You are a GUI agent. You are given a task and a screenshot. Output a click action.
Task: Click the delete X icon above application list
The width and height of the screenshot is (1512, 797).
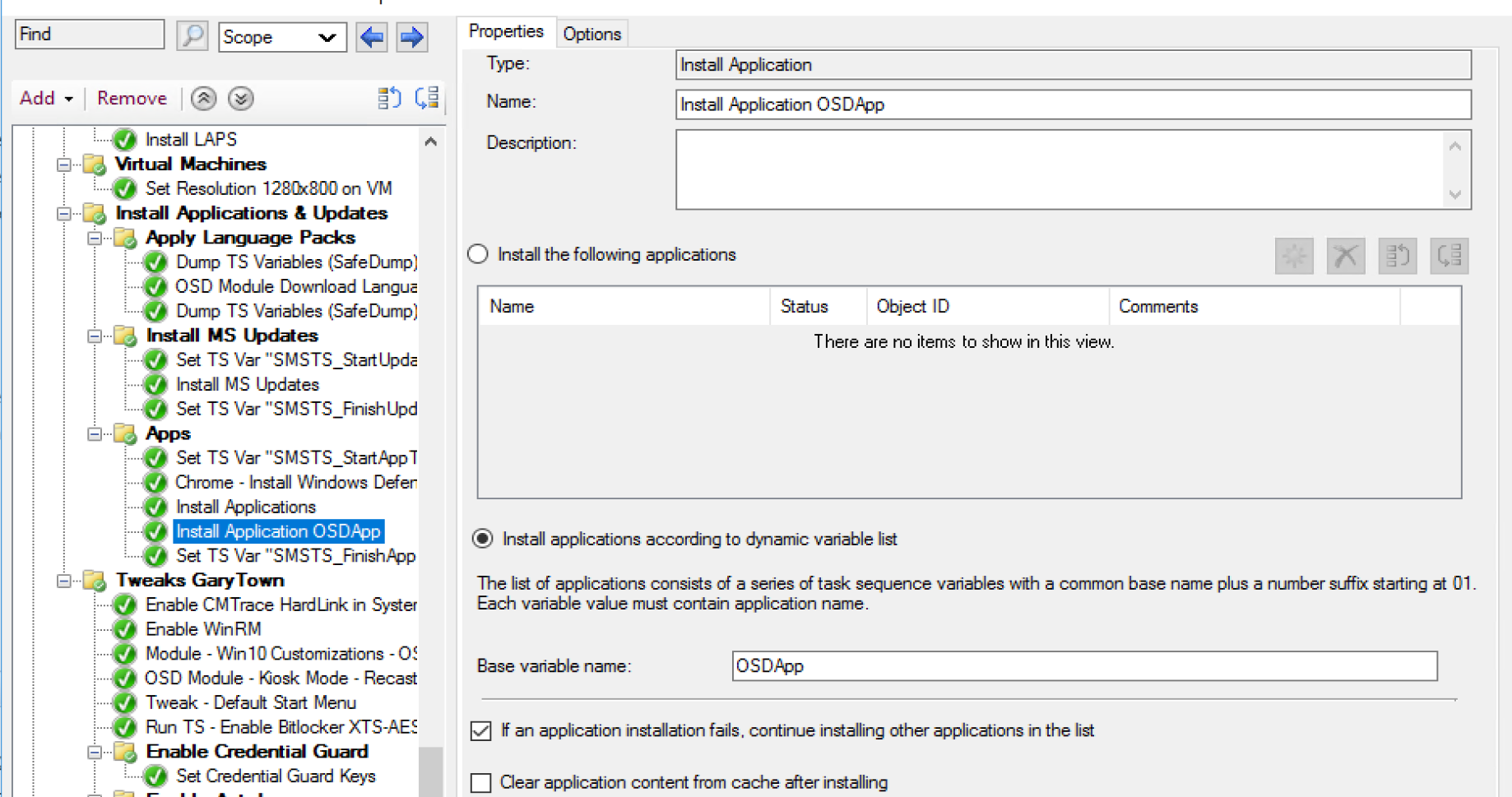(x=1345, y=256)
